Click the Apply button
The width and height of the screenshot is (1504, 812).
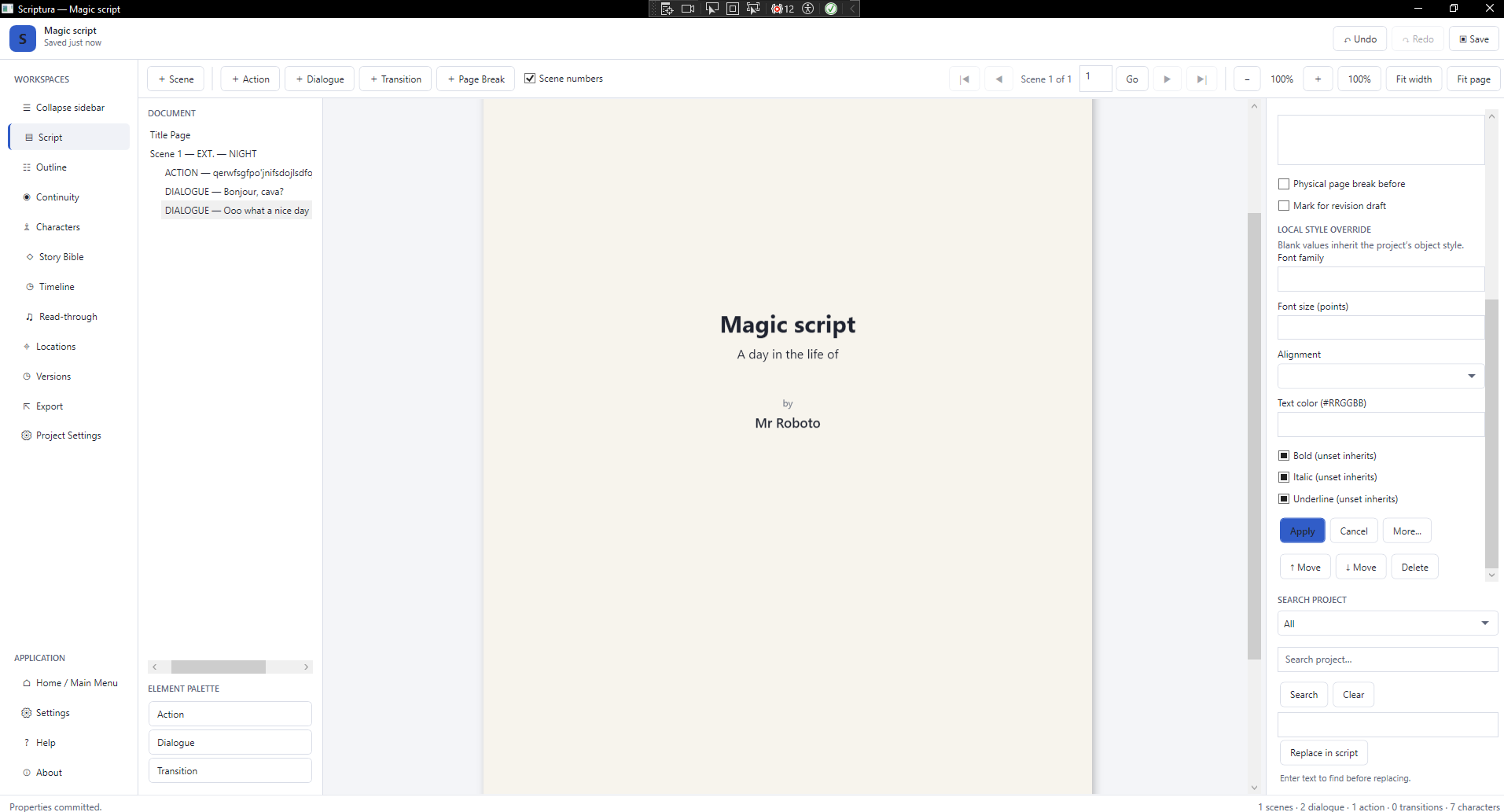[x=1302, y=531]
